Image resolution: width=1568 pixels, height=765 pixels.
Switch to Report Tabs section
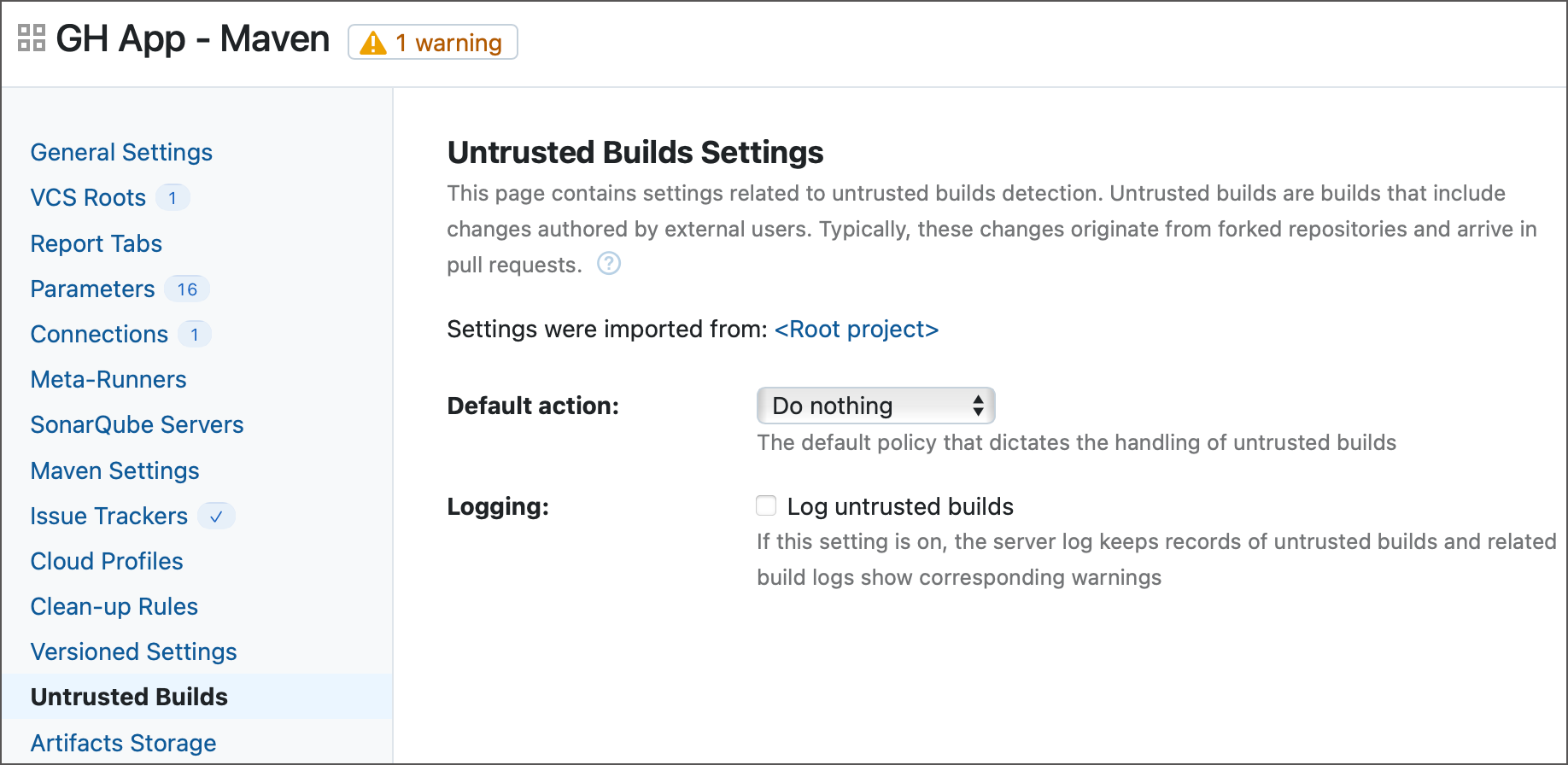(x=96, y=243)
